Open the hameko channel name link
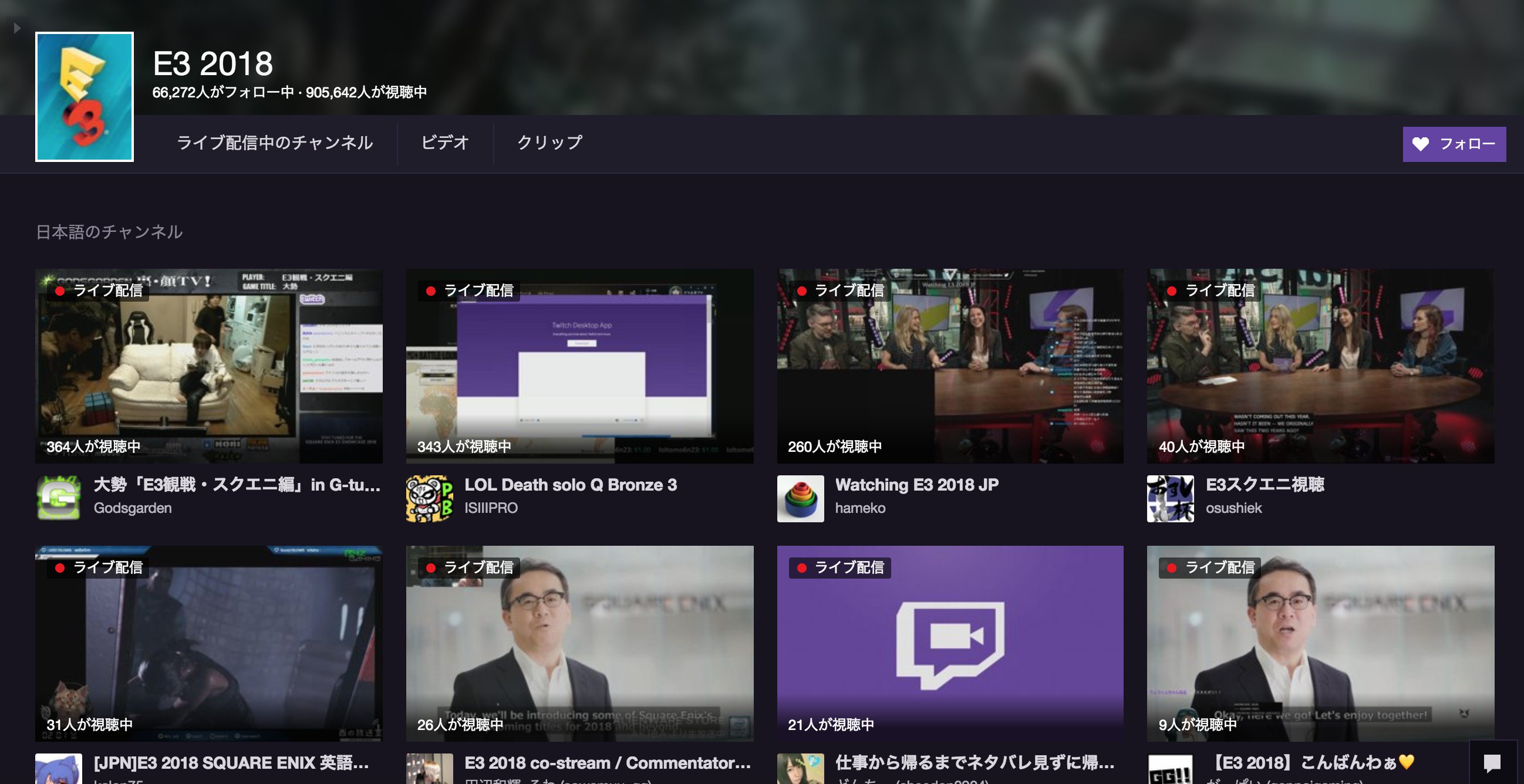The image size is (1524, 784). coord(860,508)
